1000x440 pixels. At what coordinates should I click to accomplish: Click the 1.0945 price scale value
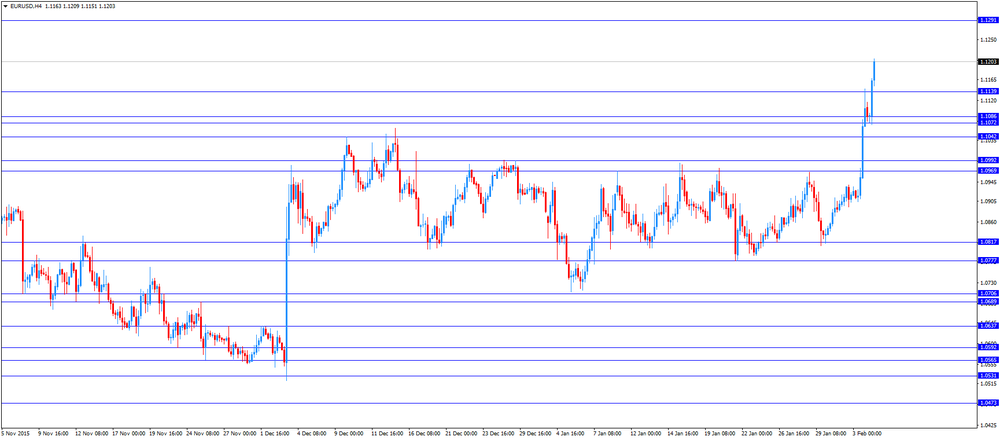tap(989, 181)
